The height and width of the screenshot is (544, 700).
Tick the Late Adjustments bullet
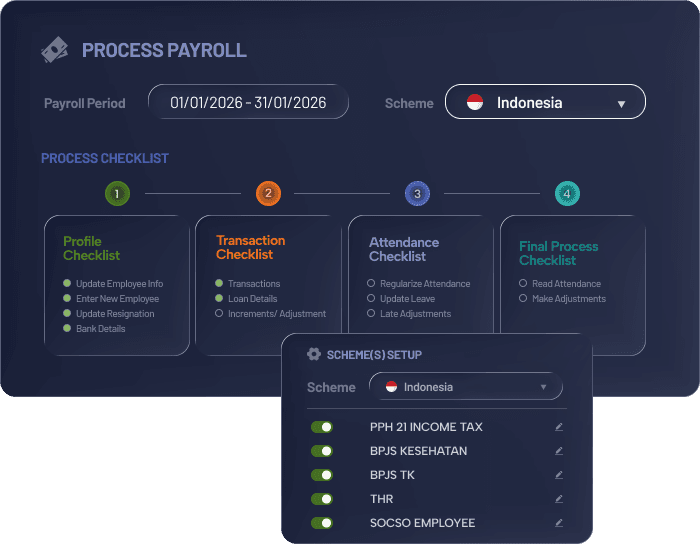371,313
